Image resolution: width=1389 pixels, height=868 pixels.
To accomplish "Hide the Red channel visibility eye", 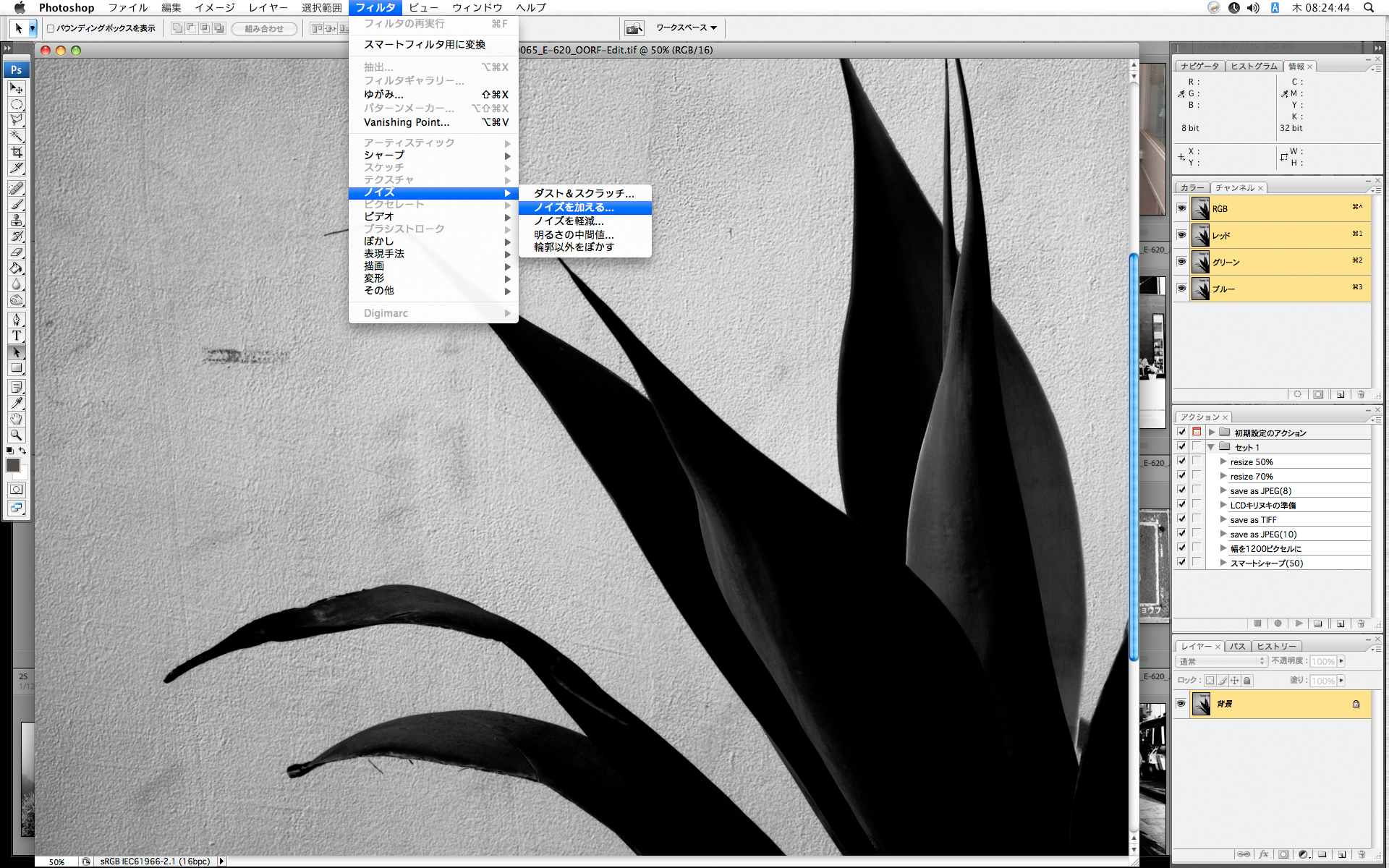I will click(x=1181, y=235).
